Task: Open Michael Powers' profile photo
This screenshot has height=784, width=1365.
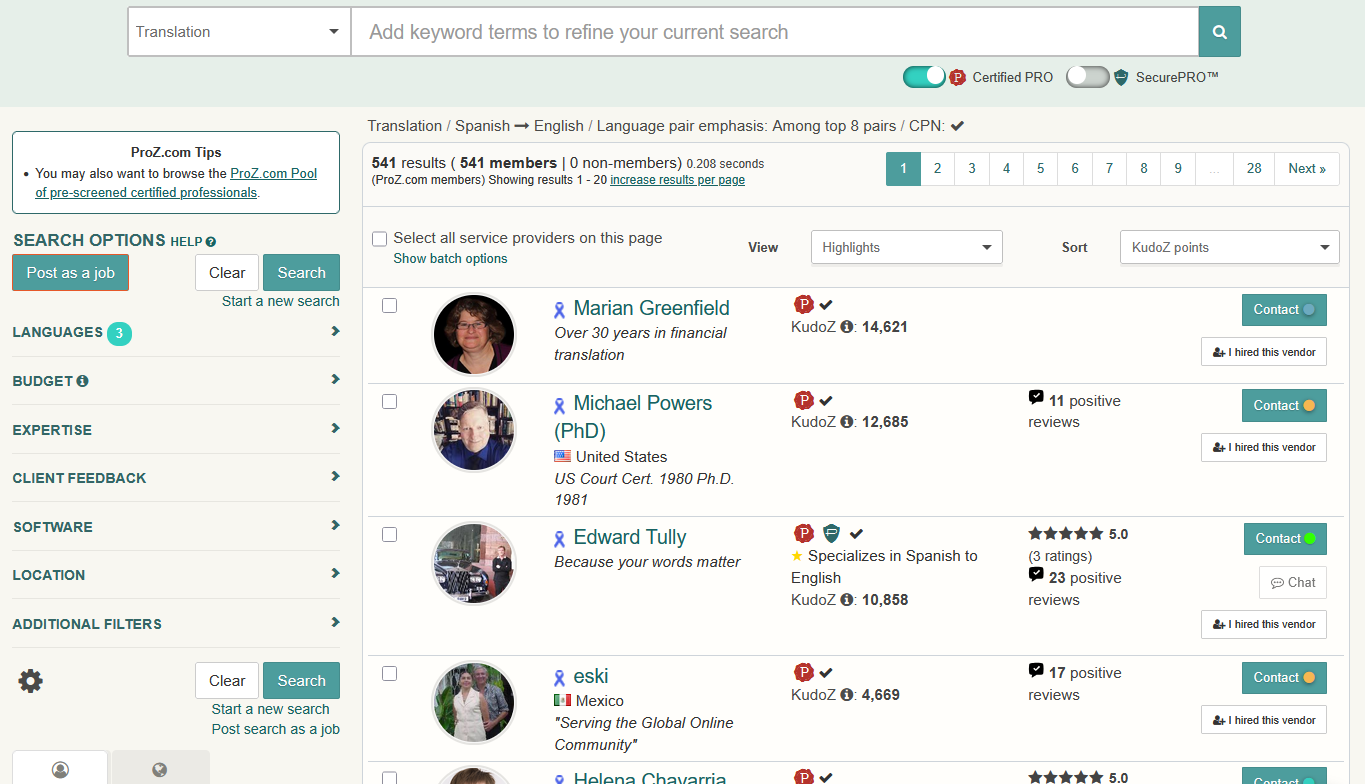Action: [x=474, y=430]
